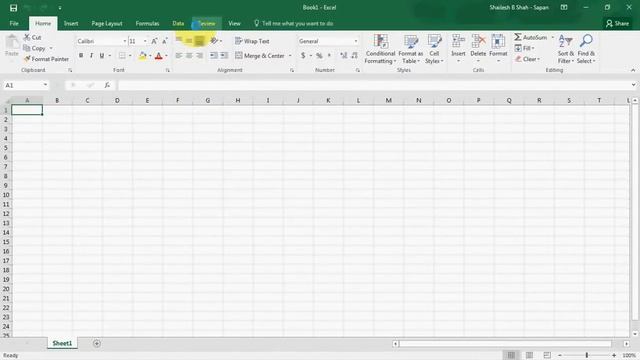Viewport: 640px width, 360px height.
Task: Align cell text to the left
Action: 179,56
